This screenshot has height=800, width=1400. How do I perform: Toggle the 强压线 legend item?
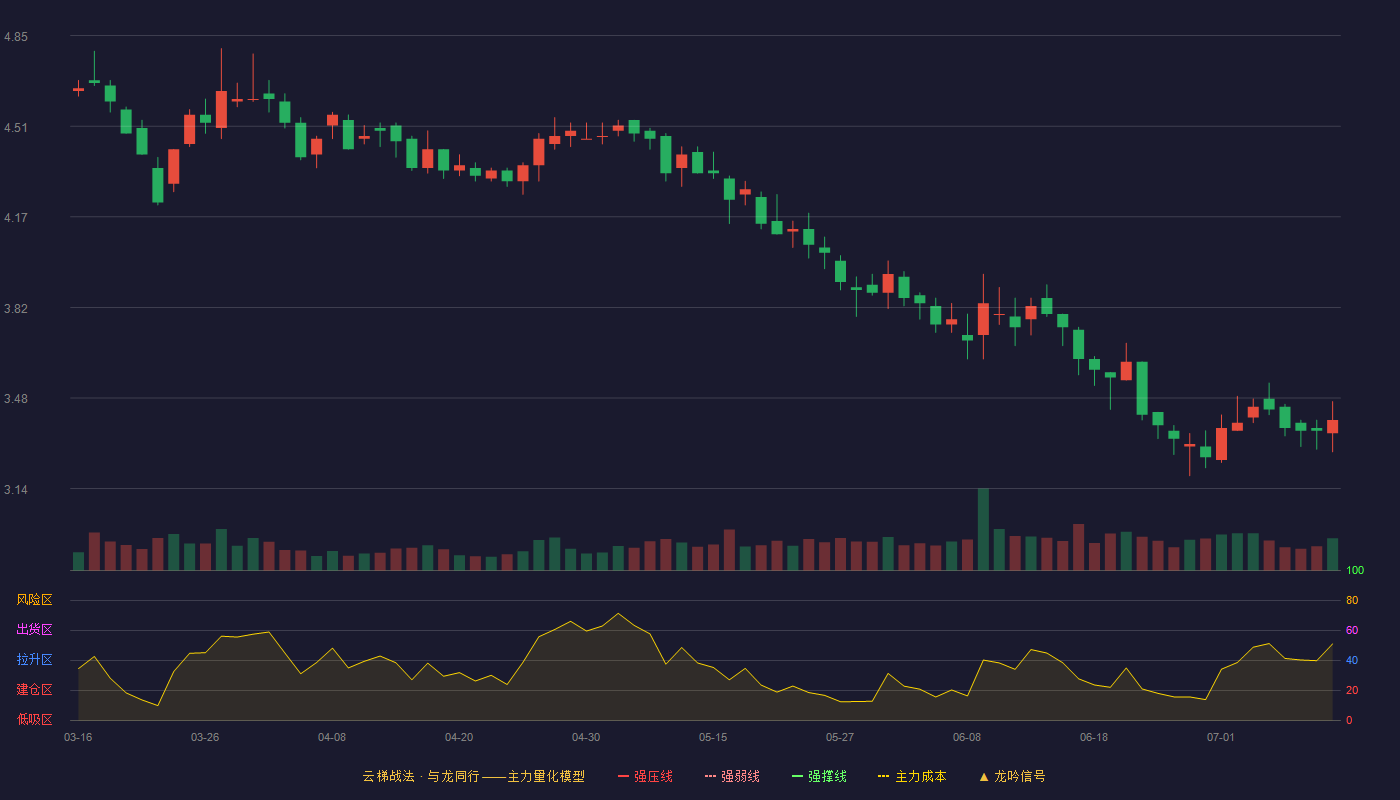[x=645, y=776]
